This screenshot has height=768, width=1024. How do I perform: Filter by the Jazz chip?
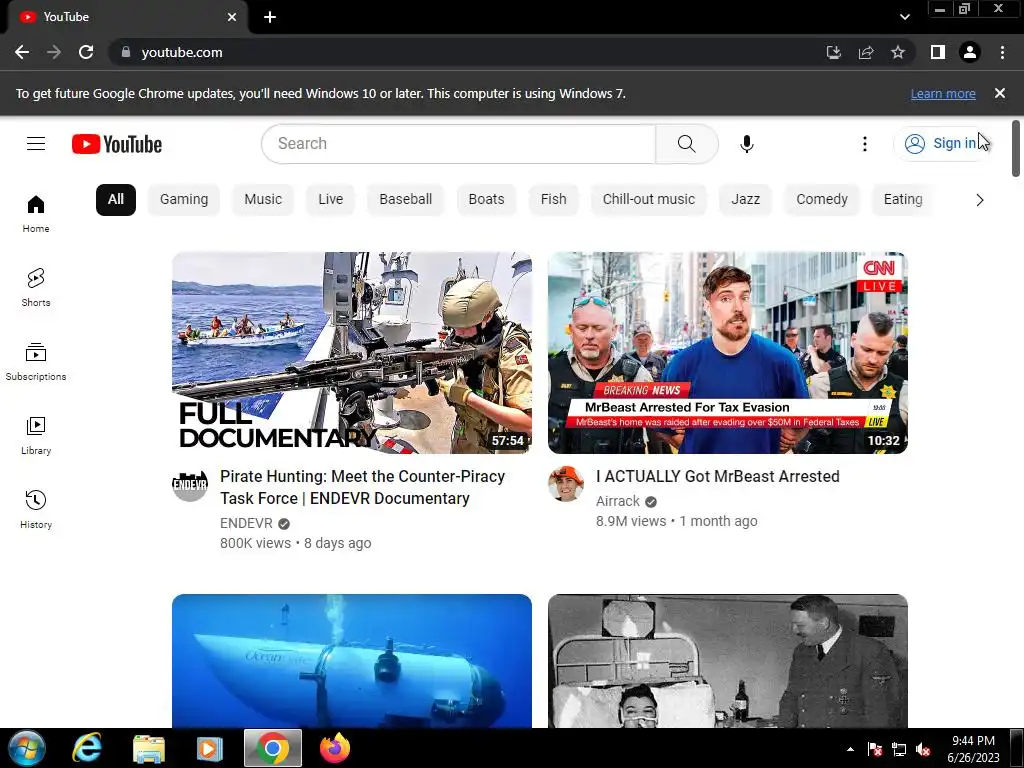pos(746,200)
